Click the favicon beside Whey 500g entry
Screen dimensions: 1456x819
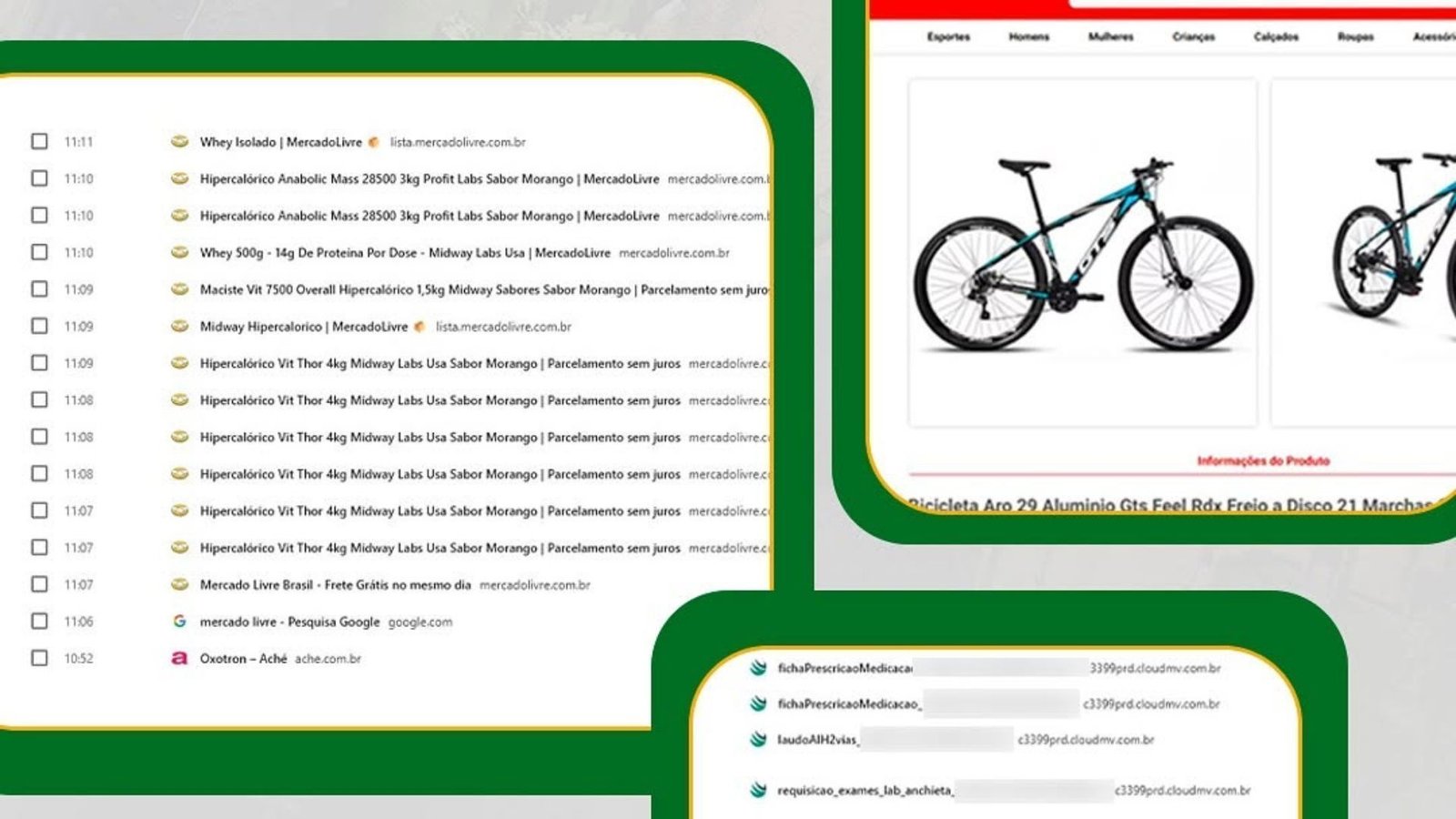pyautogui.click(x=179, y=252)
